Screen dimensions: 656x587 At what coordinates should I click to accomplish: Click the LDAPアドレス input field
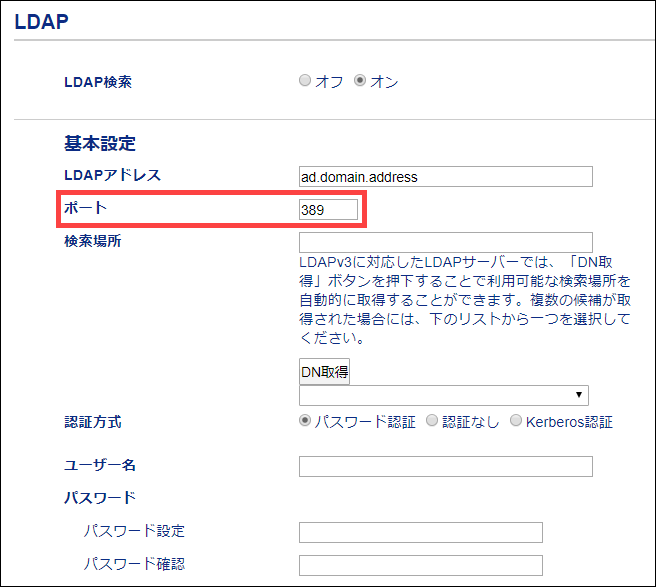[x=445, y=177]
